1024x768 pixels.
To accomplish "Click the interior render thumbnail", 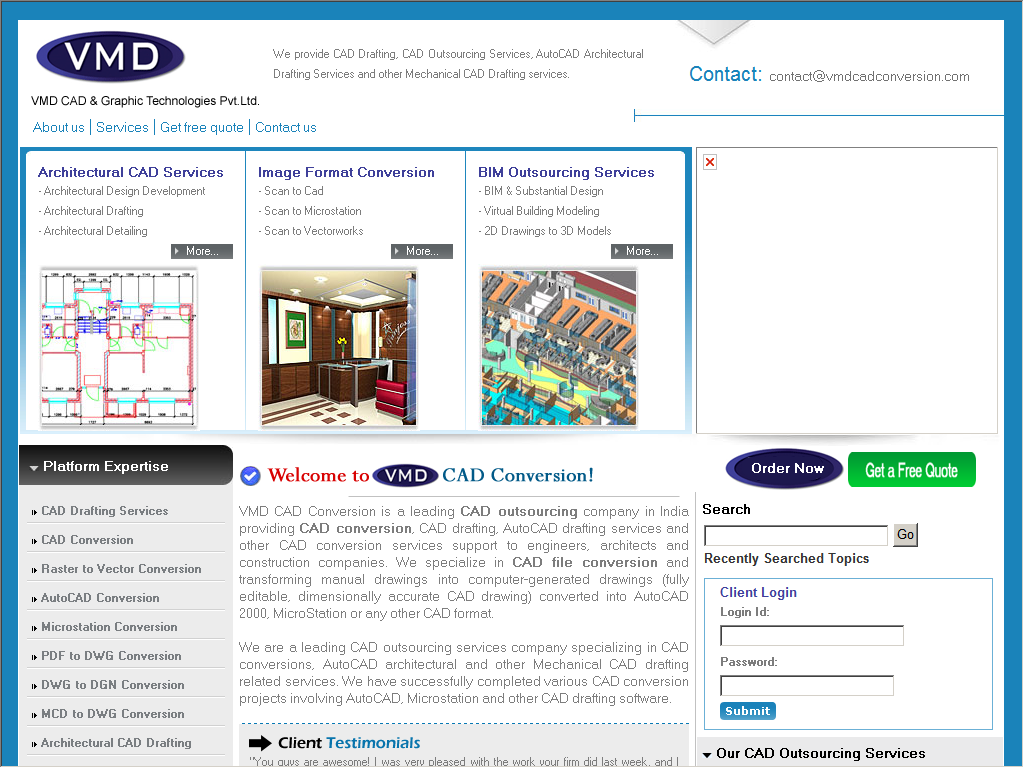I will tap(338, 347).
